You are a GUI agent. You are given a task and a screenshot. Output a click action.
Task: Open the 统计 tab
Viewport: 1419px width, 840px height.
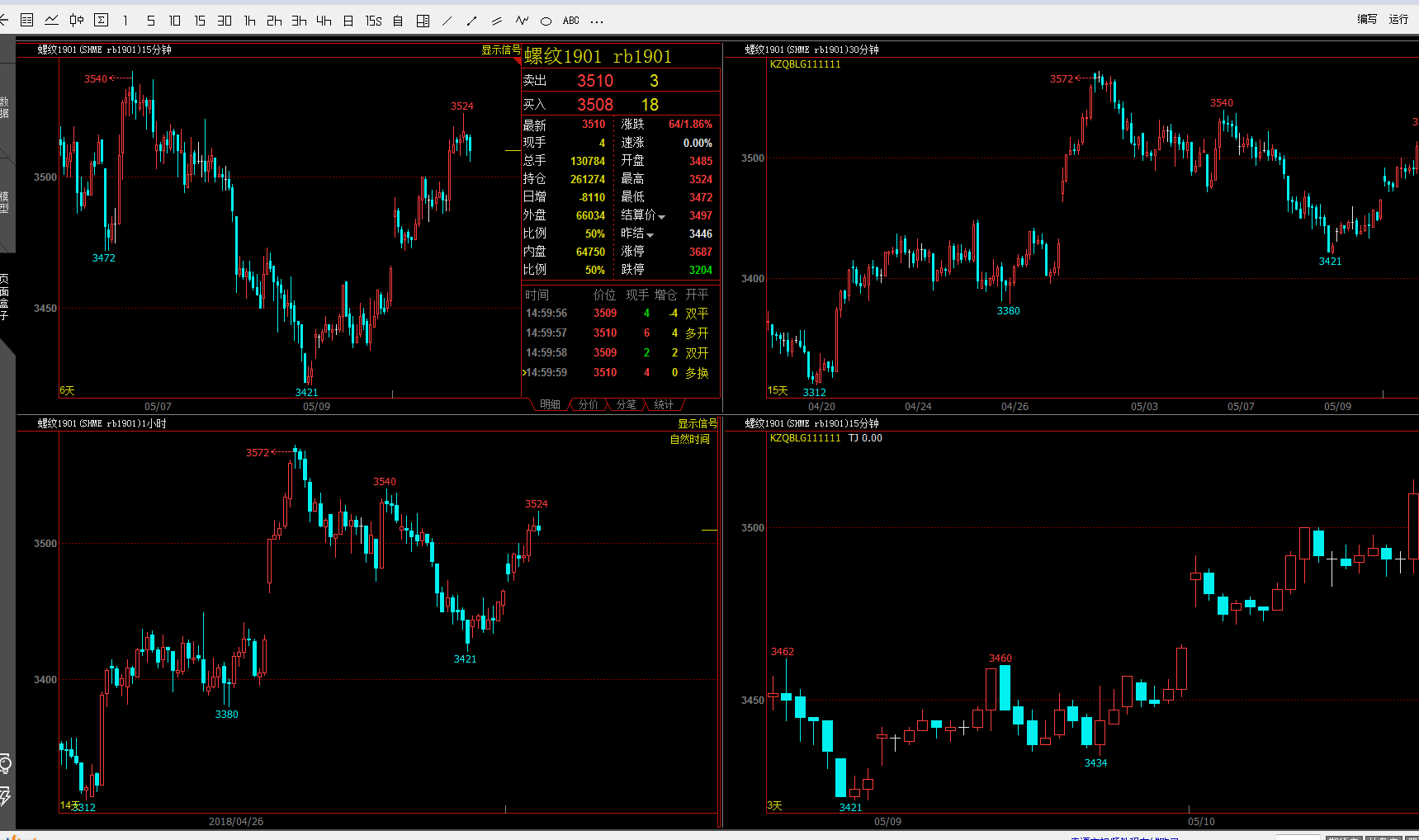coord(664,404)
